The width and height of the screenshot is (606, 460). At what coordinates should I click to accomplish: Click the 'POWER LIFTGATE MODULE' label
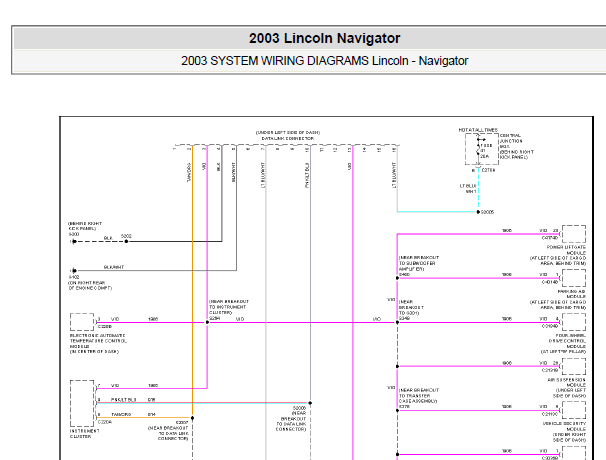click(x=566, y=250)
